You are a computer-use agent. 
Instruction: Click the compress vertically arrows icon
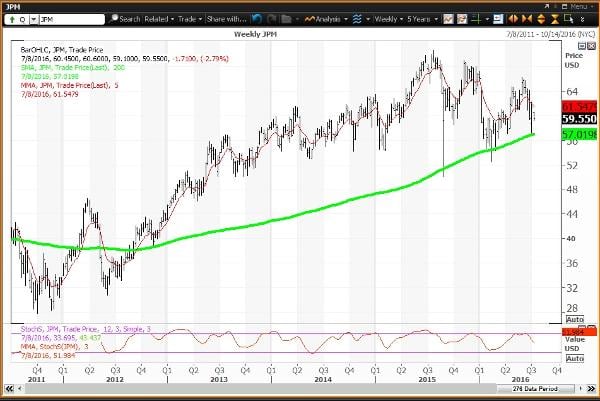click(x=555, y=19)
